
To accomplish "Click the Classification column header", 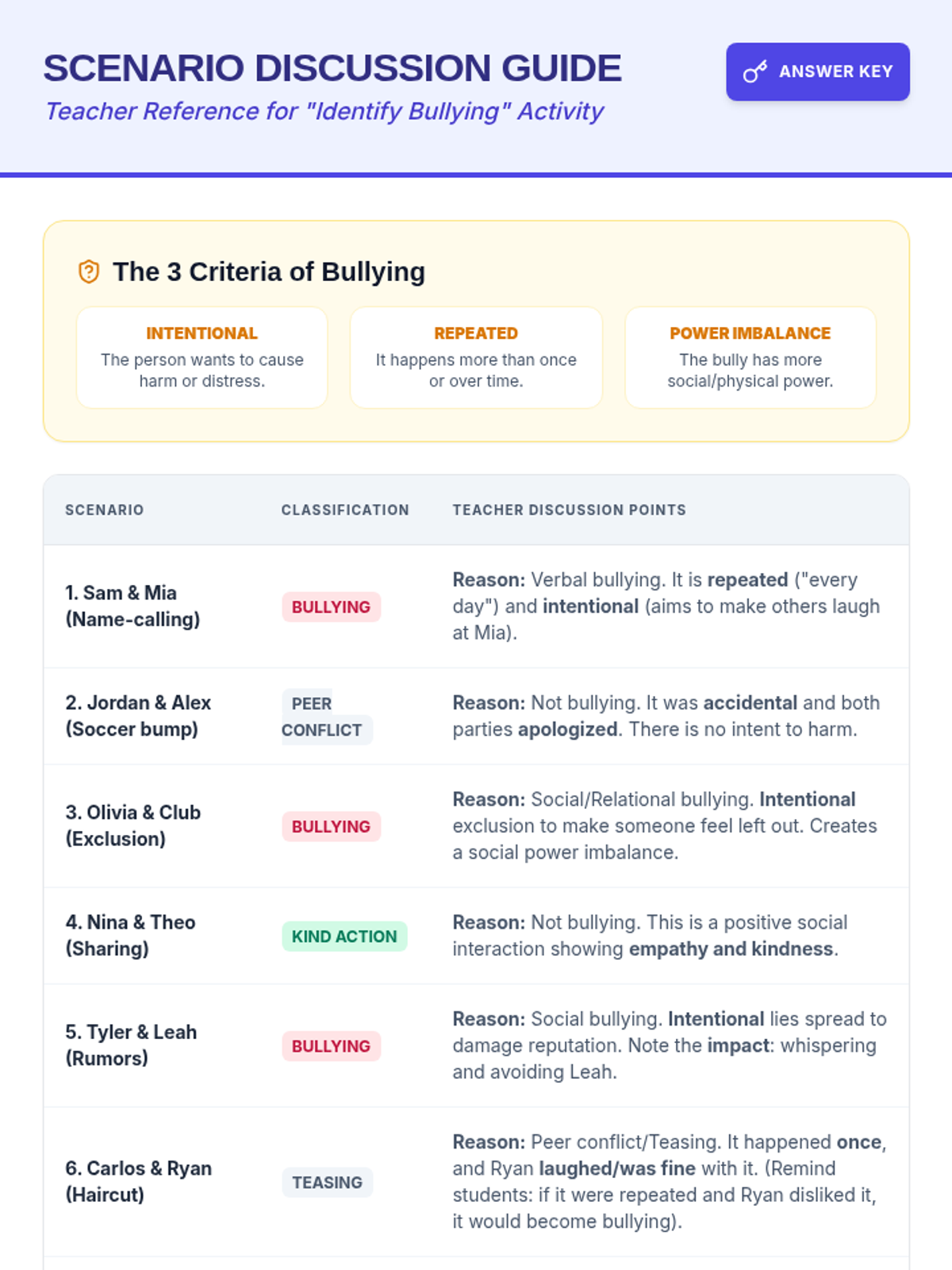I will point(345,510).
